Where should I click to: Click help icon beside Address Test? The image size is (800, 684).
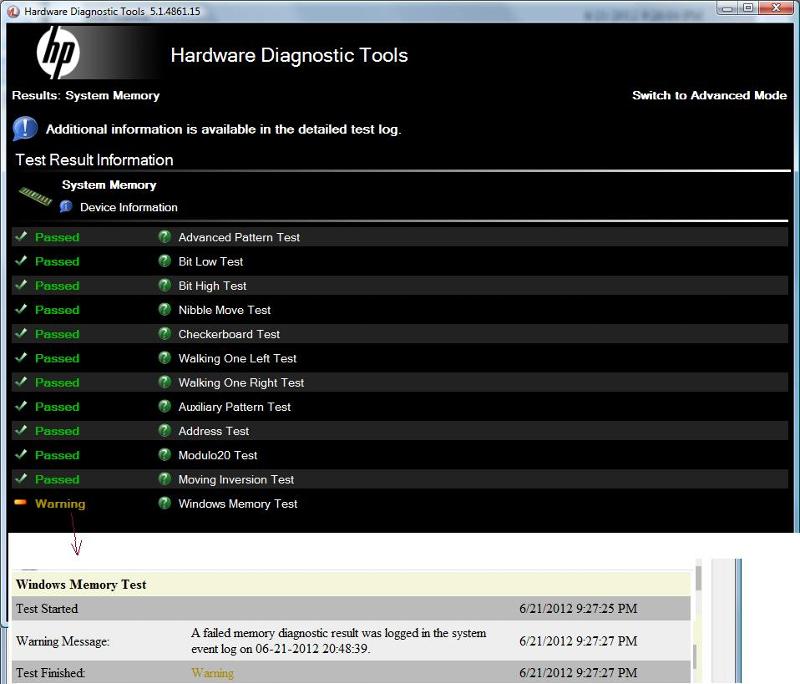coord(165,431)
